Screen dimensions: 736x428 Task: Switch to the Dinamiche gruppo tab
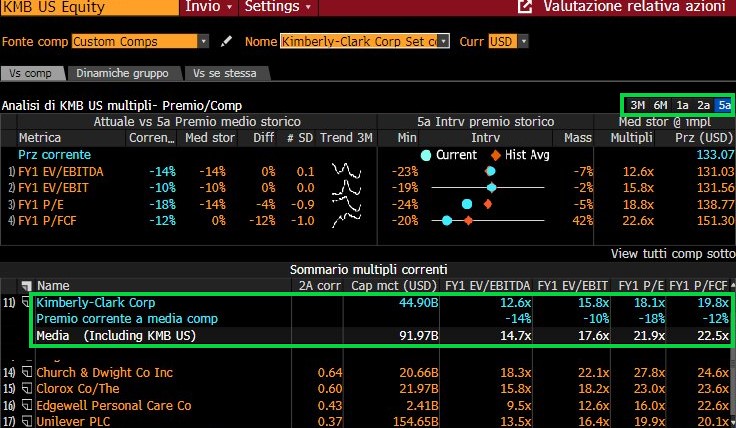coord(123,73)
